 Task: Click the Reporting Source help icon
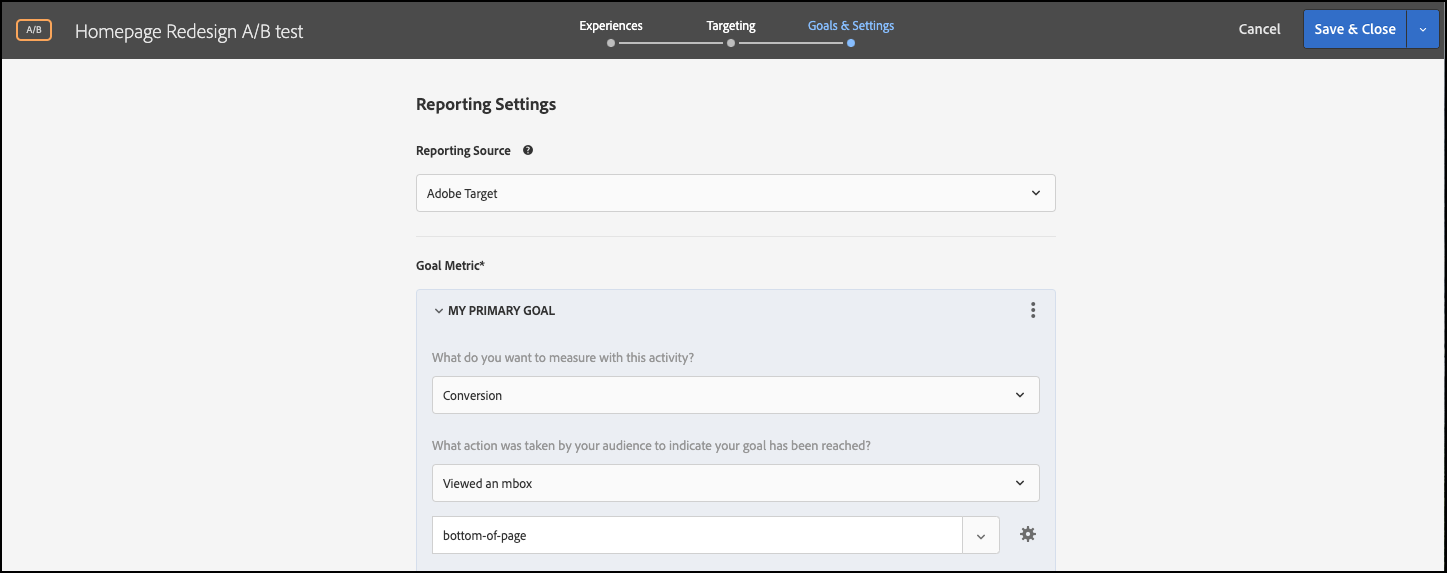tap(528, 151)
